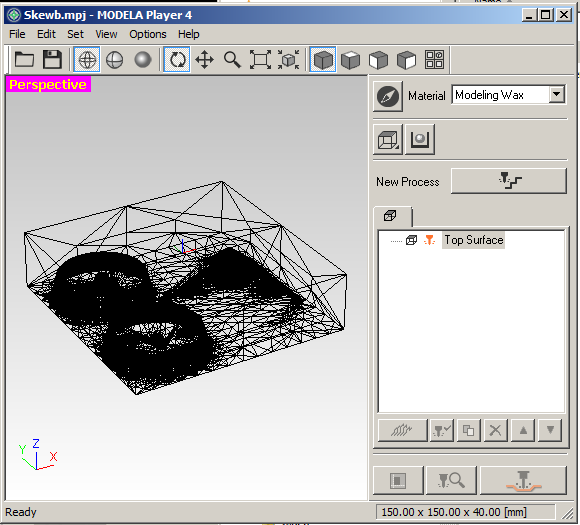Click the cube icon beside Top Surface
580x525 pixels.
click(x=411, y=240)
